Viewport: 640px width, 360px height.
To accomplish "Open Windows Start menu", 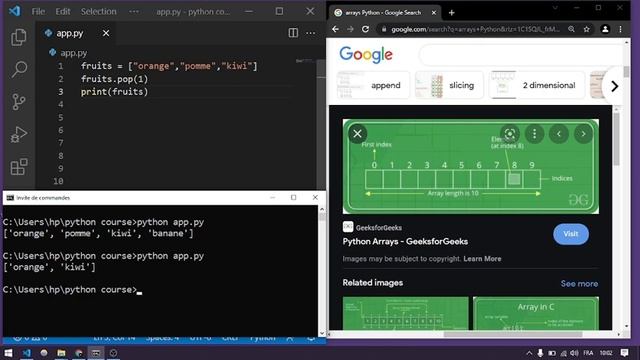I will (x=8, y=353).
